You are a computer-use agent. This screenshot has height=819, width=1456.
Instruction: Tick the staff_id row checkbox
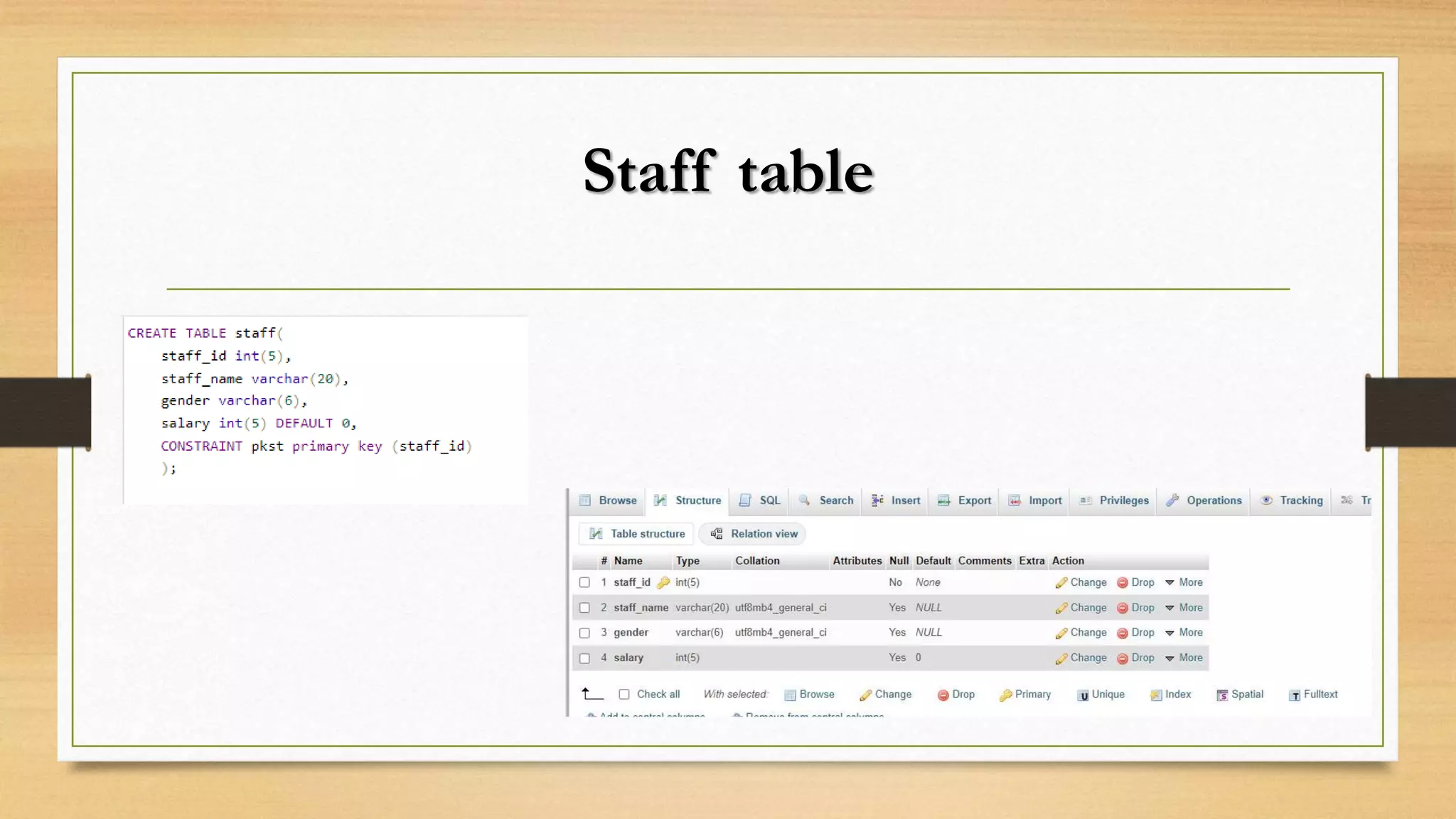tap(584, 582)
